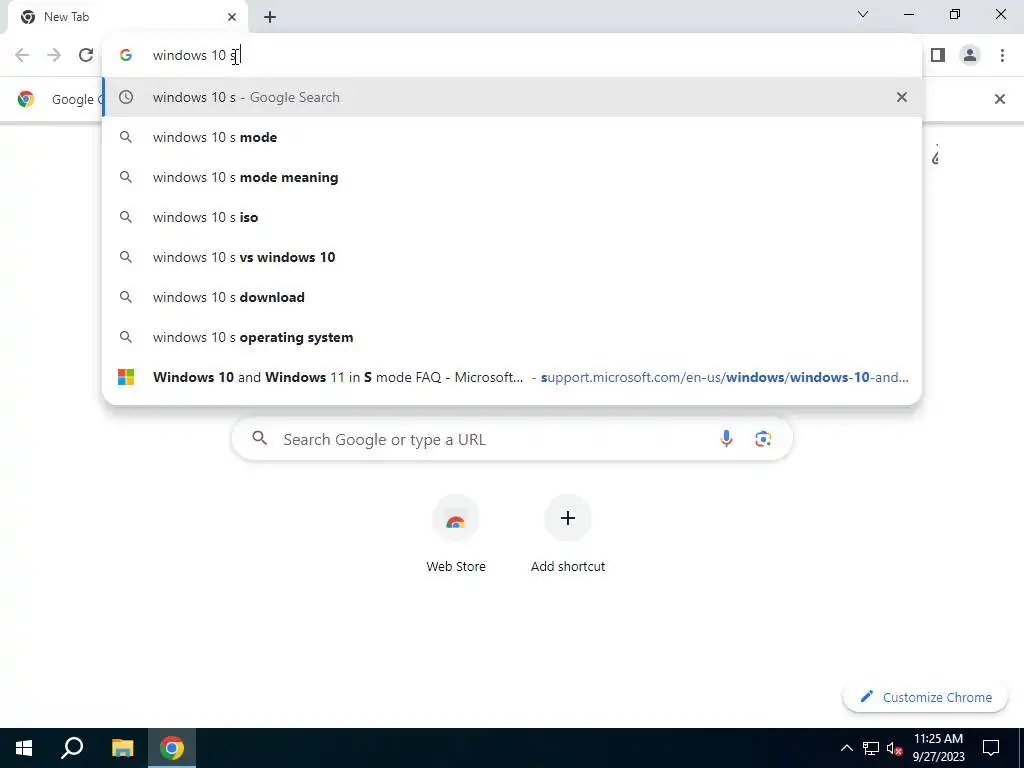1024x768 pixels.
Task: Open the Chrome three-dot menu
Action: [1002, 55]
